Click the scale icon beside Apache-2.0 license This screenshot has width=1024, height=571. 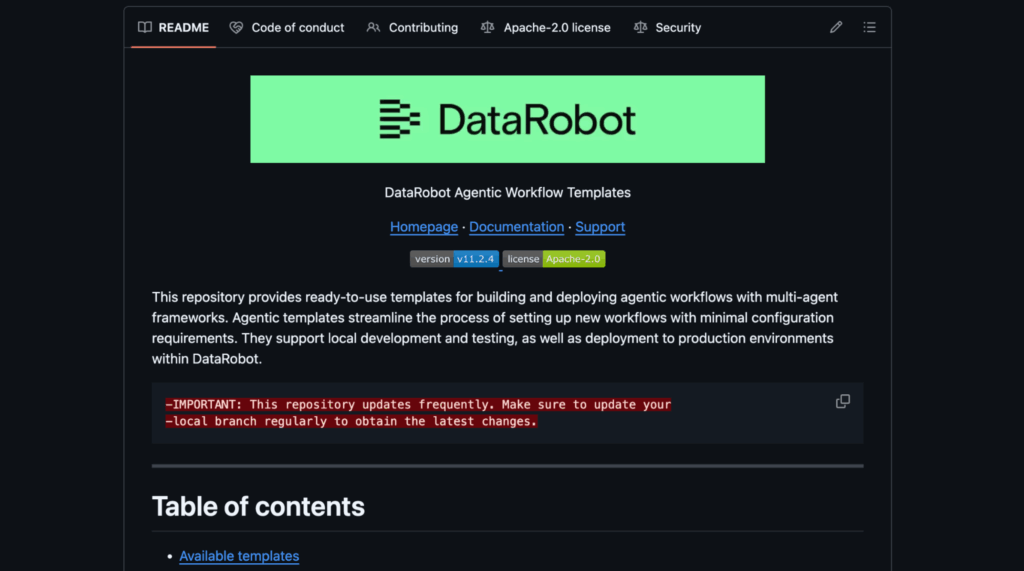coord(487,28)
